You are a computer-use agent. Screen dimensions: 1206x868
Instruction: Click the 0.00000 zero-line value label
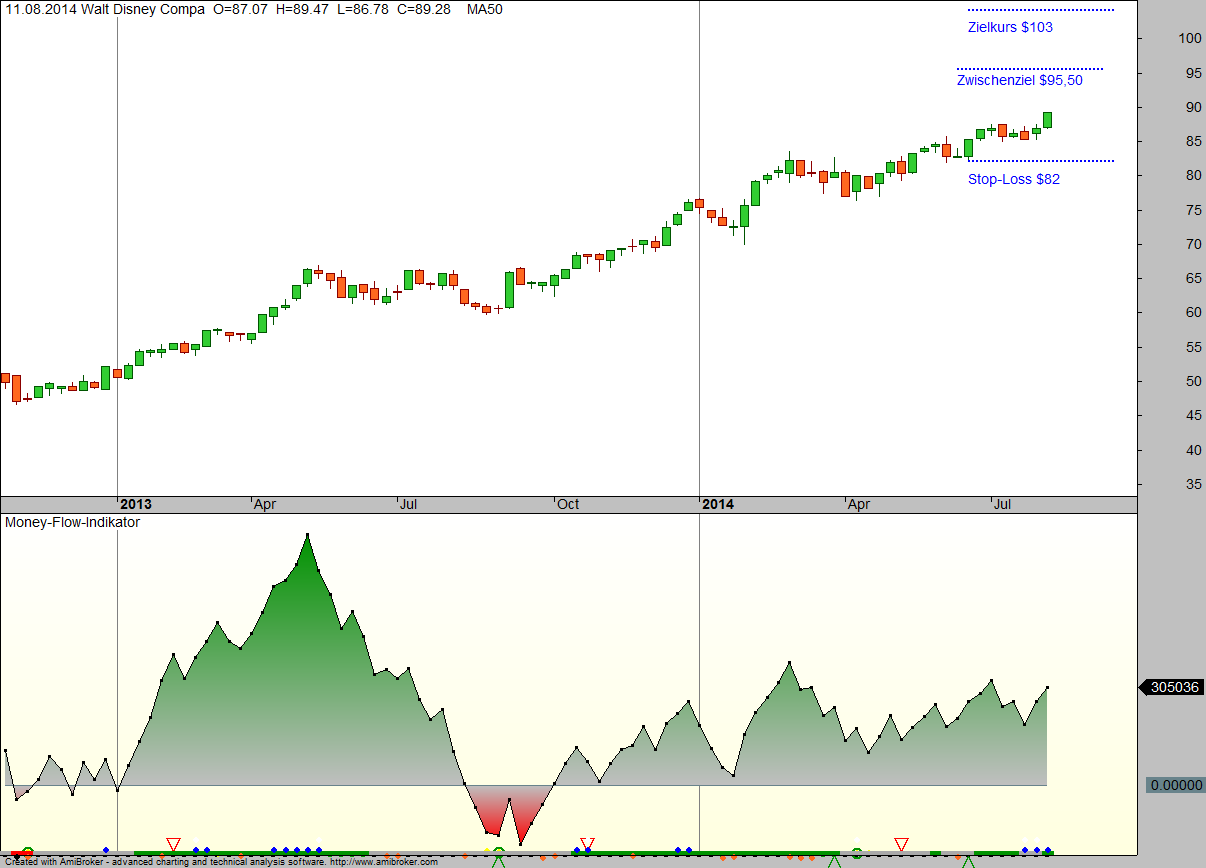point(1176,785)
